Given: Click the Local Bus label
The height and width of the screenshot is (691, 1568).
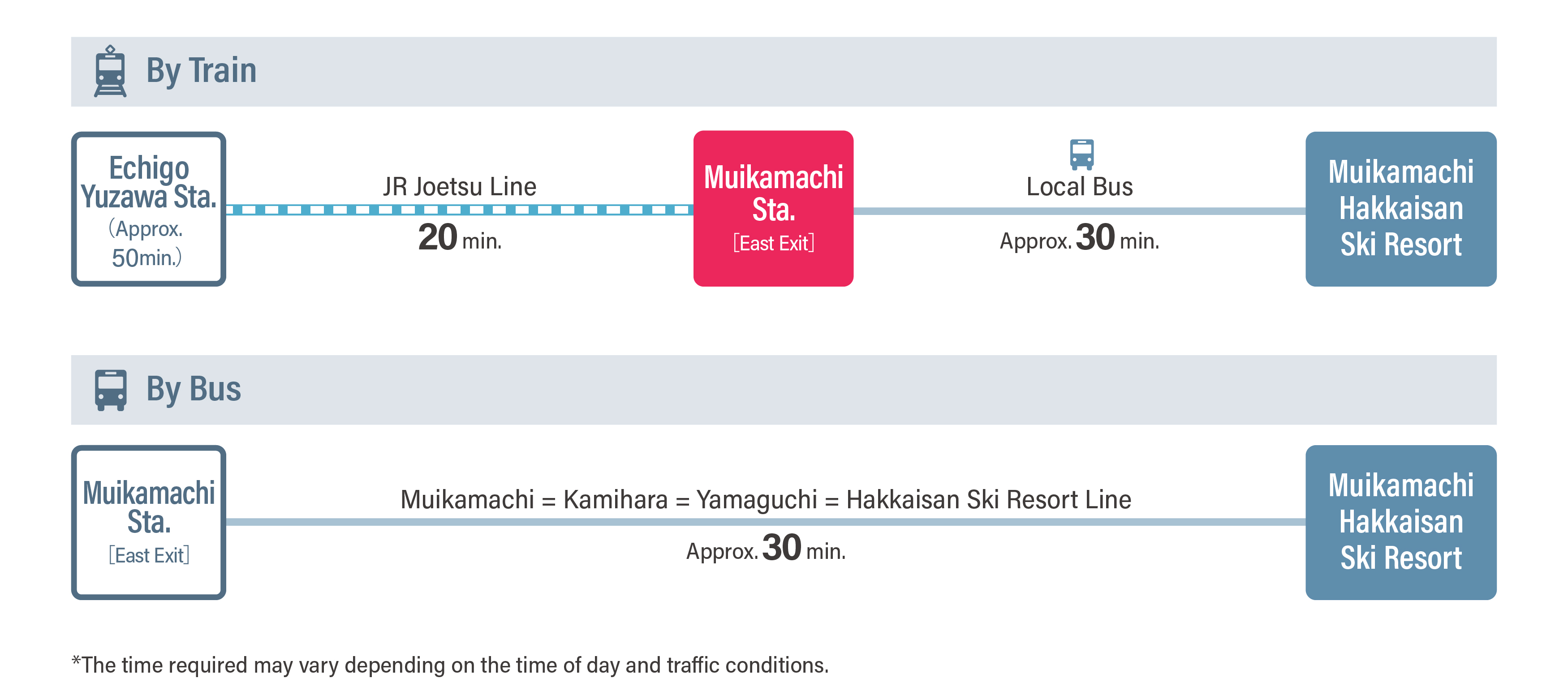Looking at the screenshot, I should click(x=1079, y=187).
